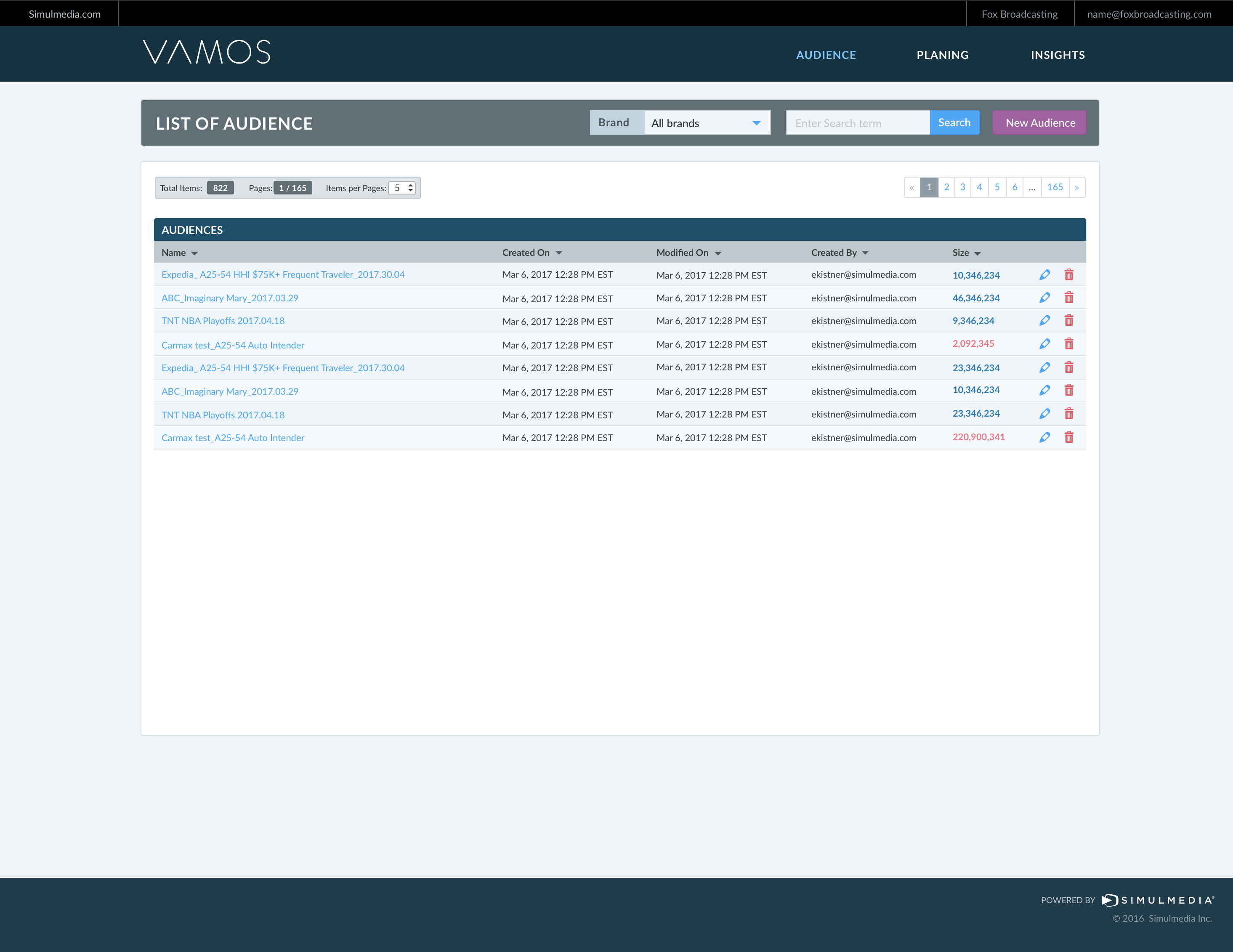This screenshot has width=1233, height=952.
Task: Delete the Expedia audience sized 23,346,234
Action: coord(1069,367)
